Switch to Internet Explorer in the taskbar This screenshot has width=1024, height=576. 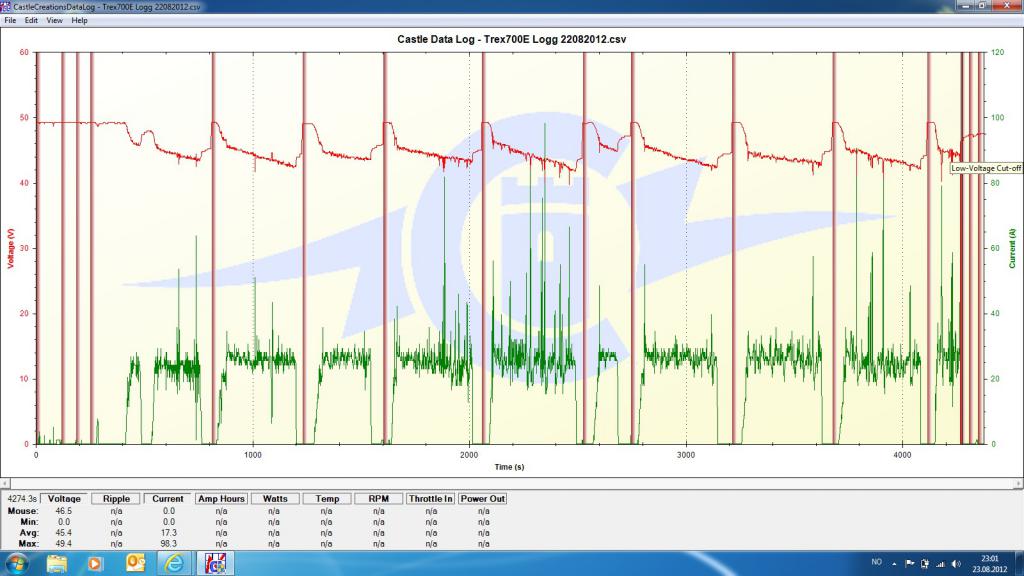[175, 563]
